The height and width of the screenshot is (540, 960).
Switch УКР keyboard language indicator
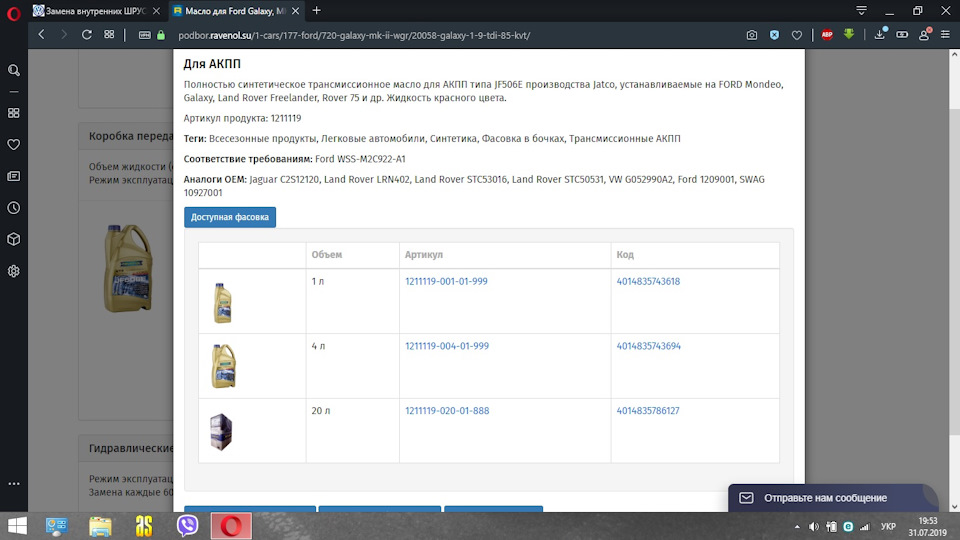pyautogui.click(x=888, y=527)
